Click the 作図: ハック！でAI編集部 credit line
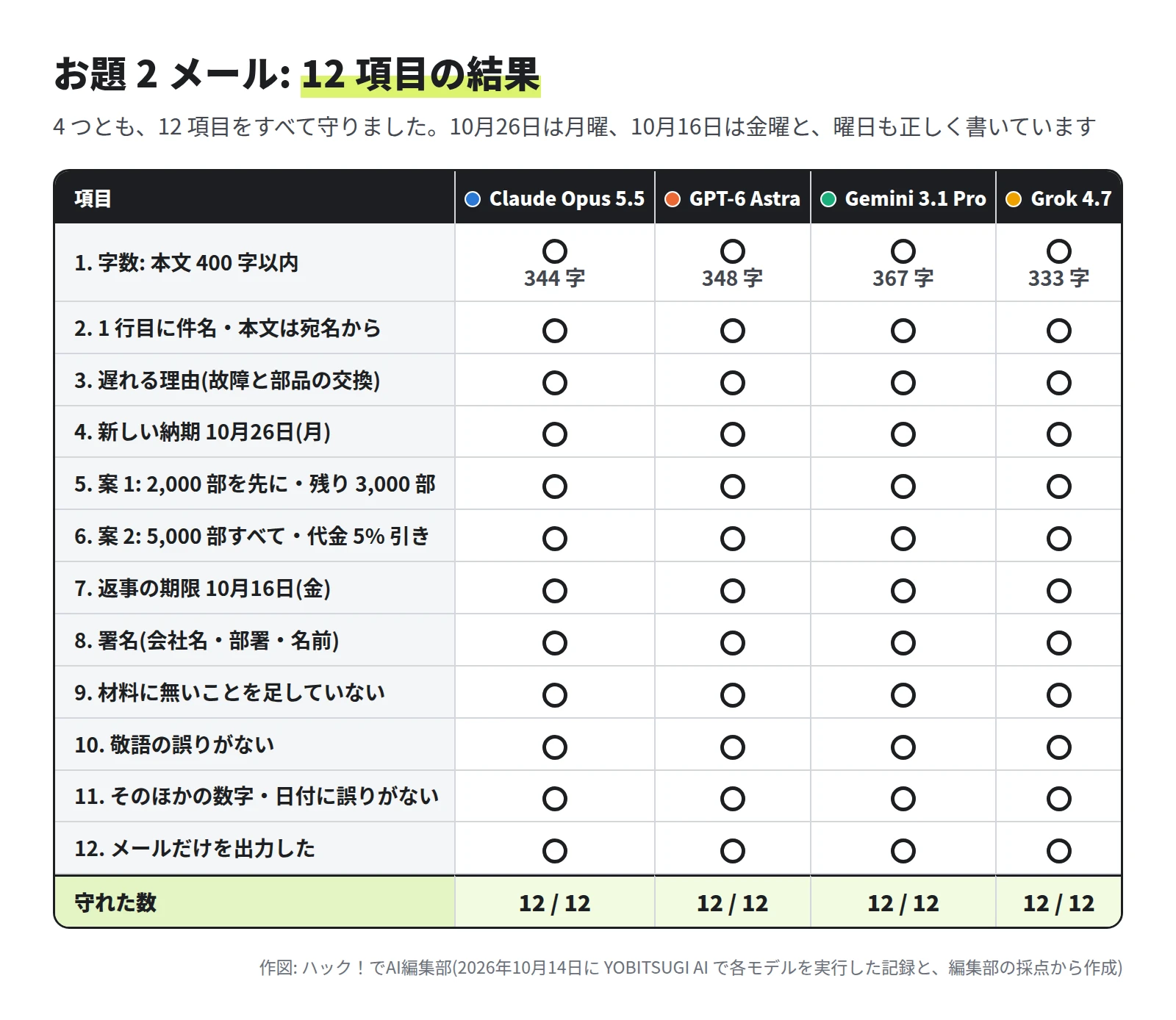 pos(691,967)
